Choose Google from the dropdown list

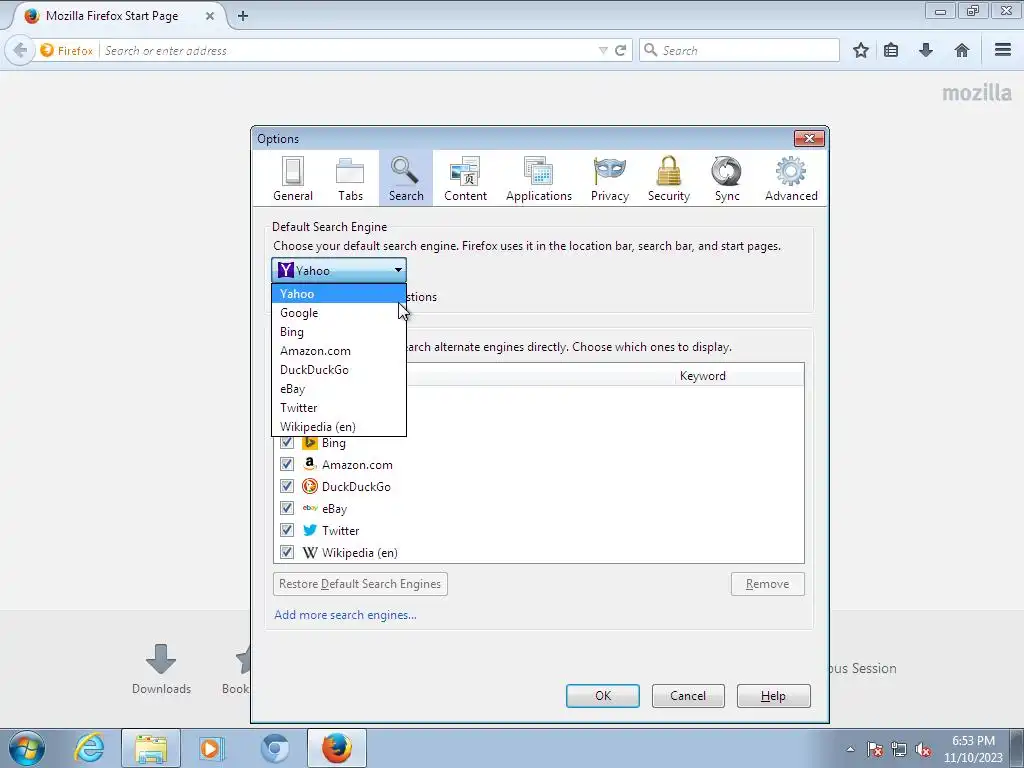(339, 313)
